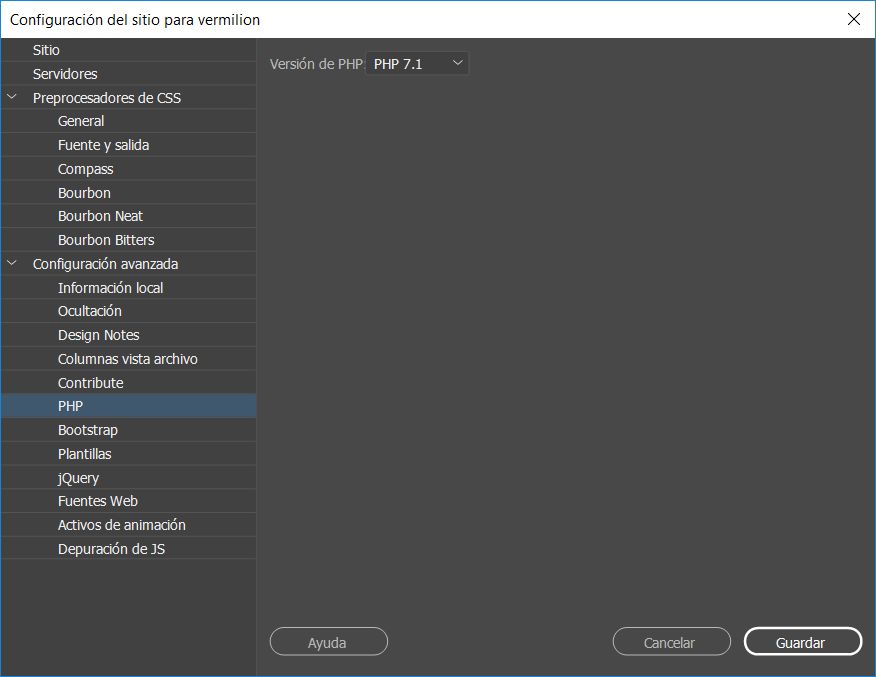Collapse the Configuración avanzada section
Screen dimensions: 876x677
(x=12, y=263)
